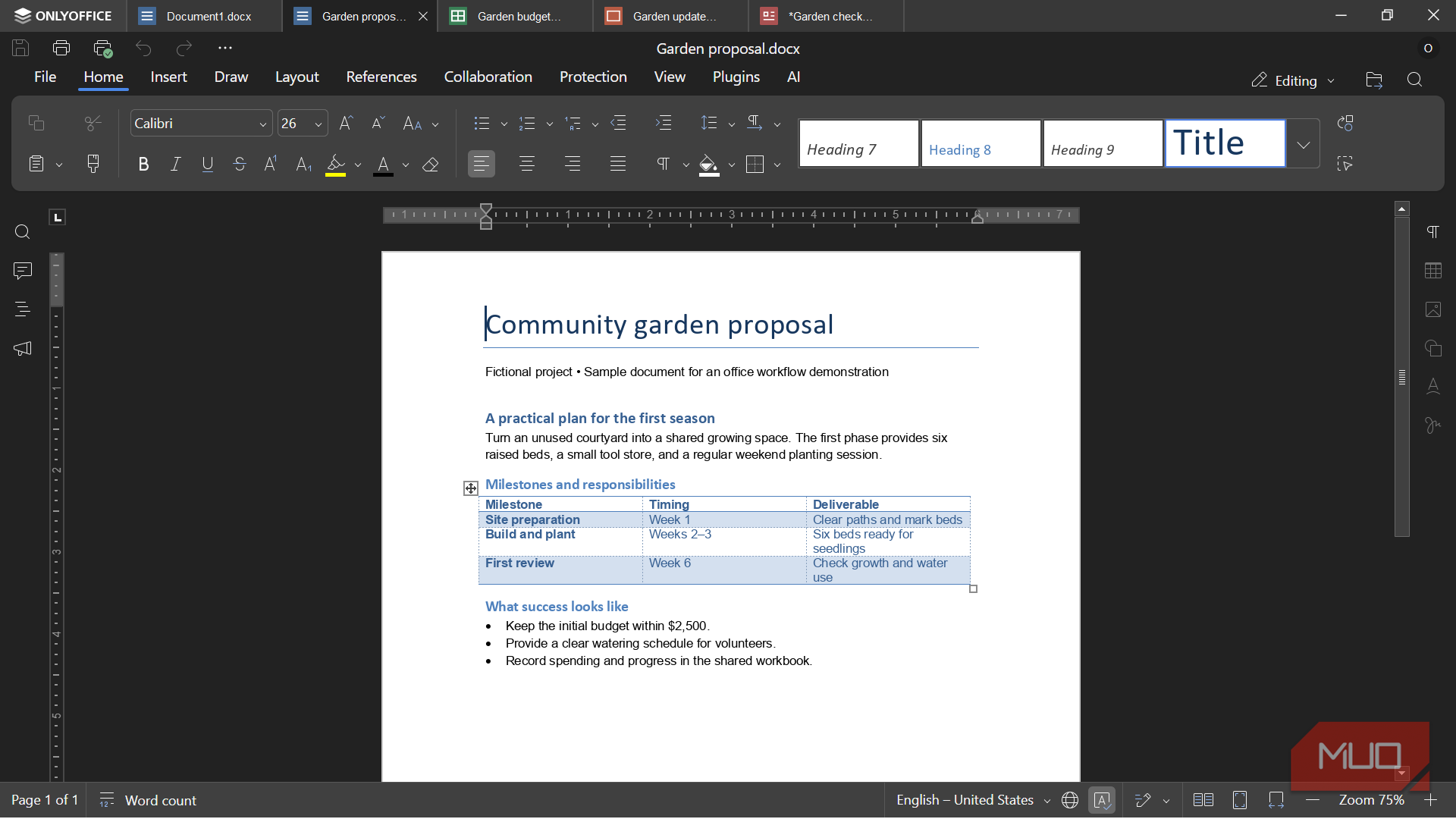The height and width of the screenshot is (819, 1456).
Task: Click the Cut scissors icon
Action: coord(93,123)
